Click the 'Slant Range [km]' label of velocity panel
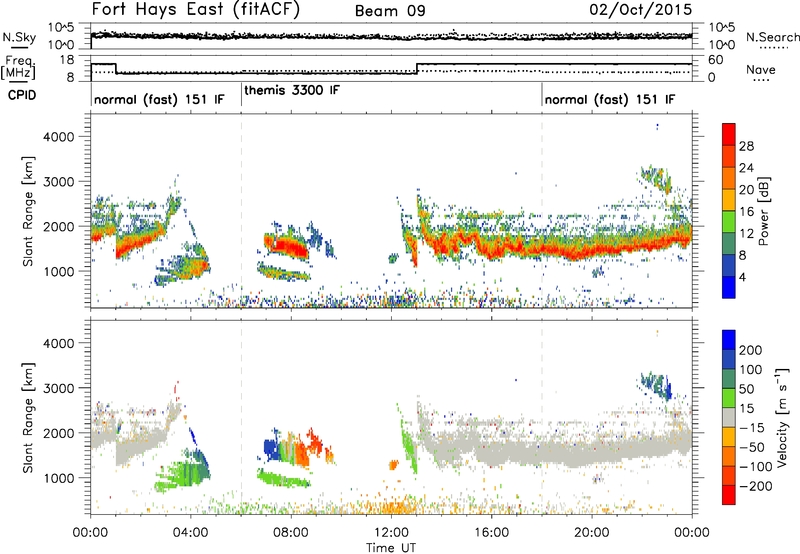This screenshot has width=800, height=554. coord(28,418)
